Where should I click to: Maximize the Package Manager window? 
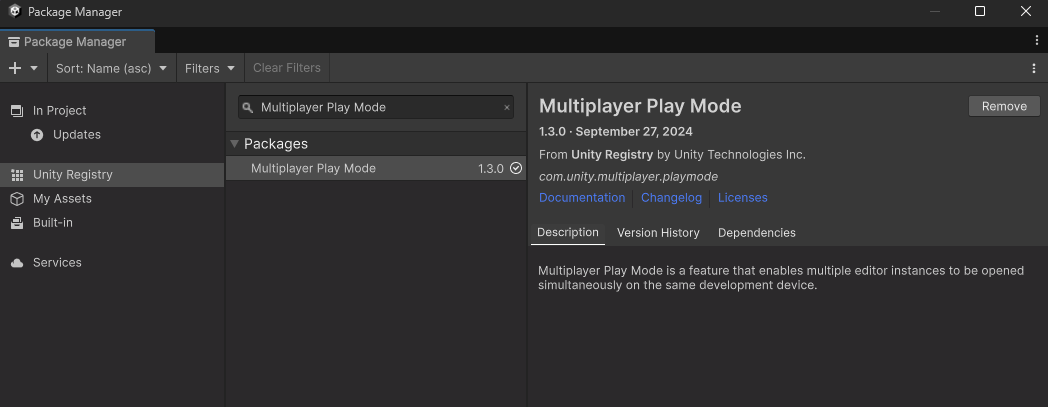980,11
